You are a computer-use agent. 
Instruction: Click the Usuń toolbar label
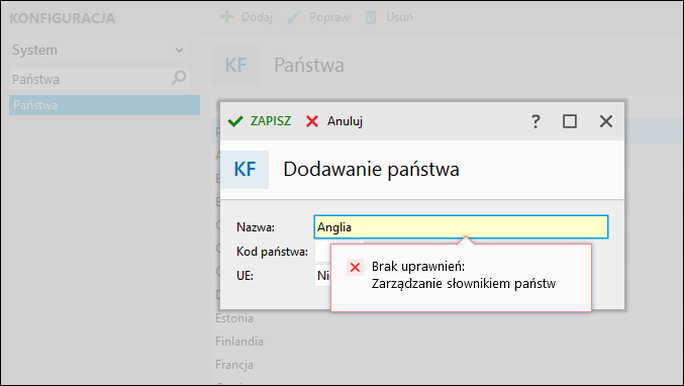[x=399, y=17]
